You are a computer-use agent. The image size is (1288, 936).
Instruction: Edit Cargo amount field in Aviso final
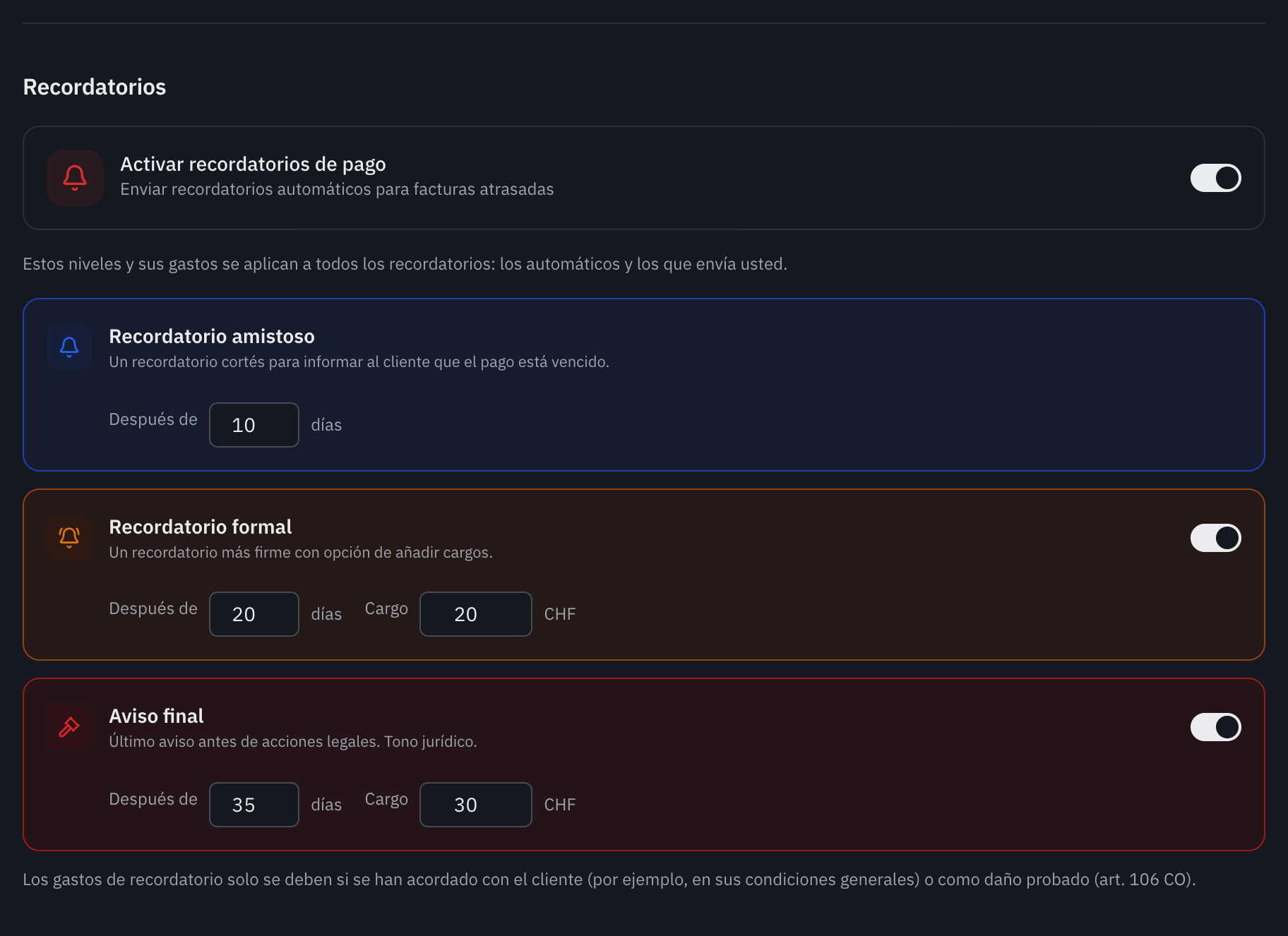coord(476,805)
